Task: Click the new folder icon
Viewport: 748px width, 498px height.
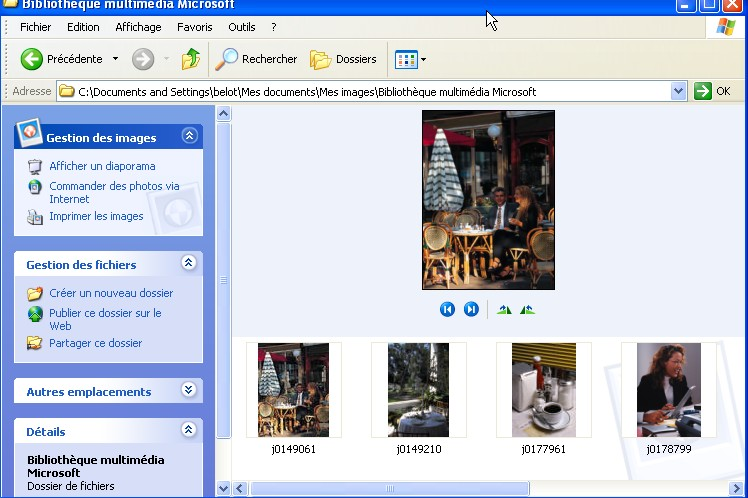Action: pos(35,293)
